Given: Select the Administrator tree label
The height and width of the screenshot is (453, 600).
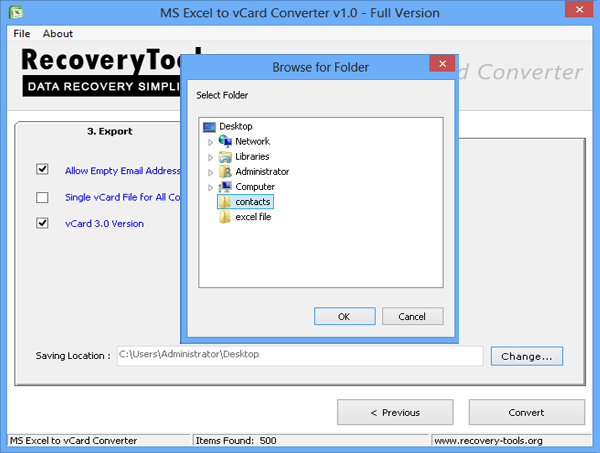Looking at the screenshot, I should pyautogui.click(x=262, y=172).
